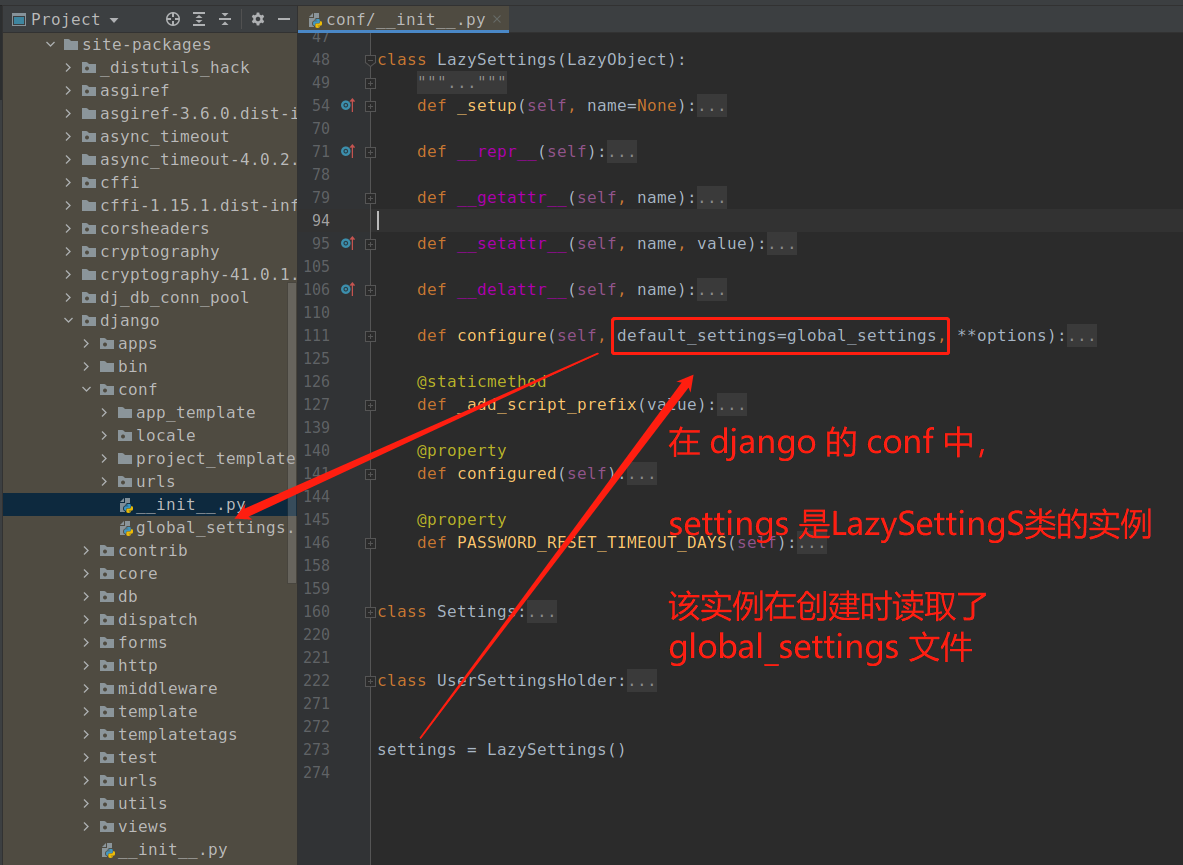1183x865 pixels.
Task: Hide the Project panel with minus icon
Action: [284, 19]
